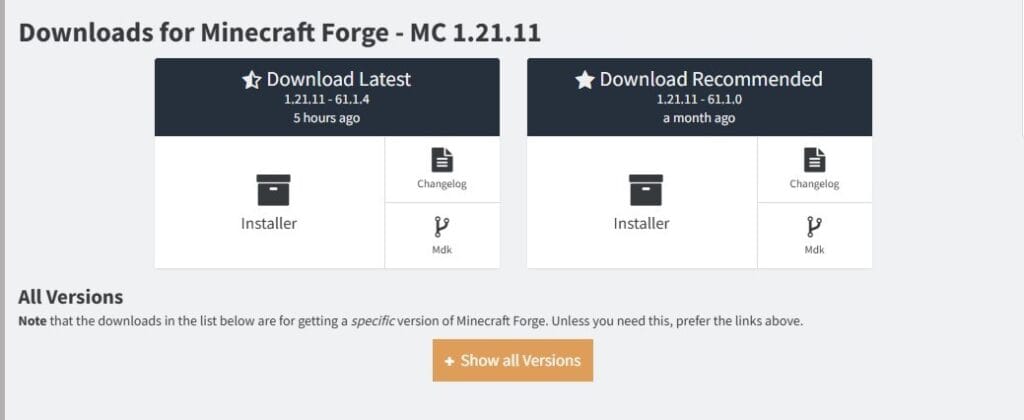Viewport: 1024px width, 420px height.
Task: Expand the list with Show all Versions text
Action: coord(520,360)
